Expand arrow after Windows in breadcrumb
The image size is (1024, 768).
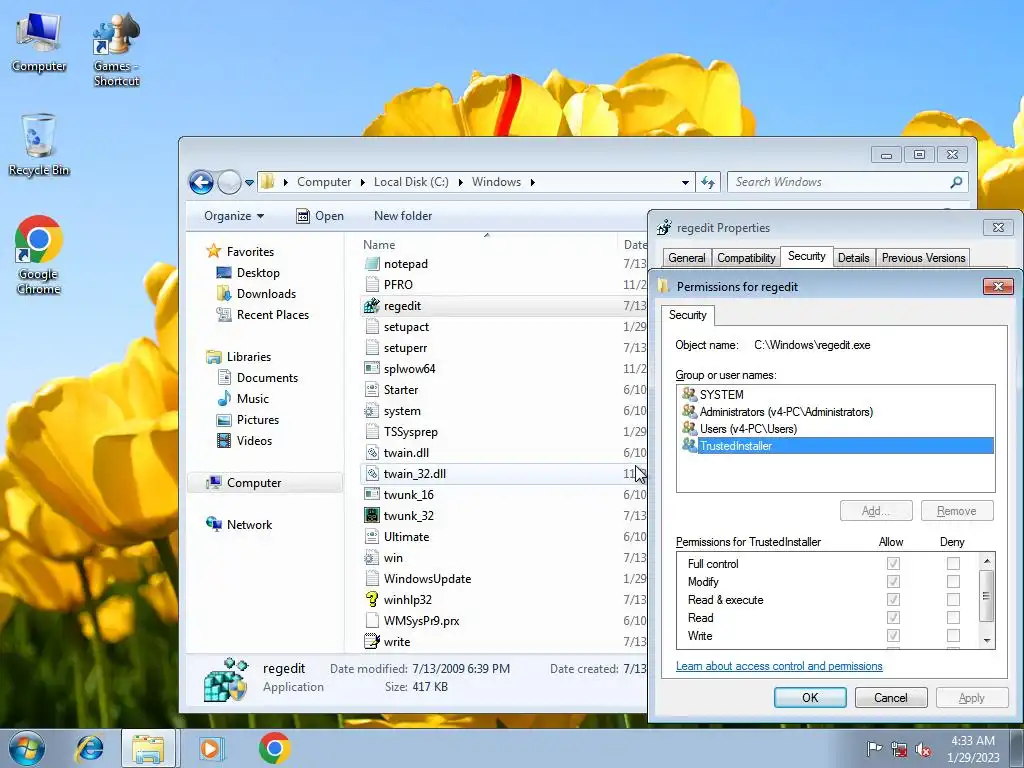click(533, 182)
